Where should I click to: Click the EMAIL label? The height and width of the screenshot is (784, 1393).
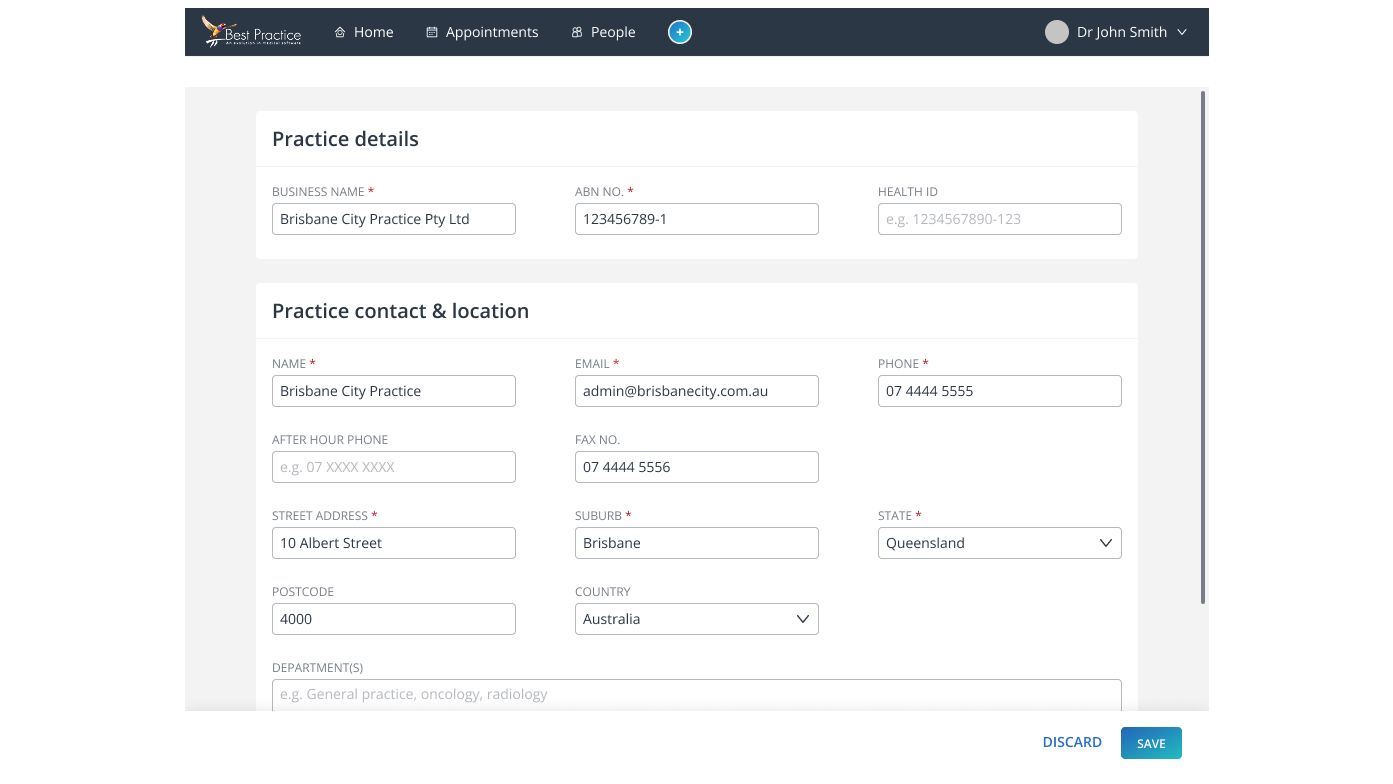(592, 364)
